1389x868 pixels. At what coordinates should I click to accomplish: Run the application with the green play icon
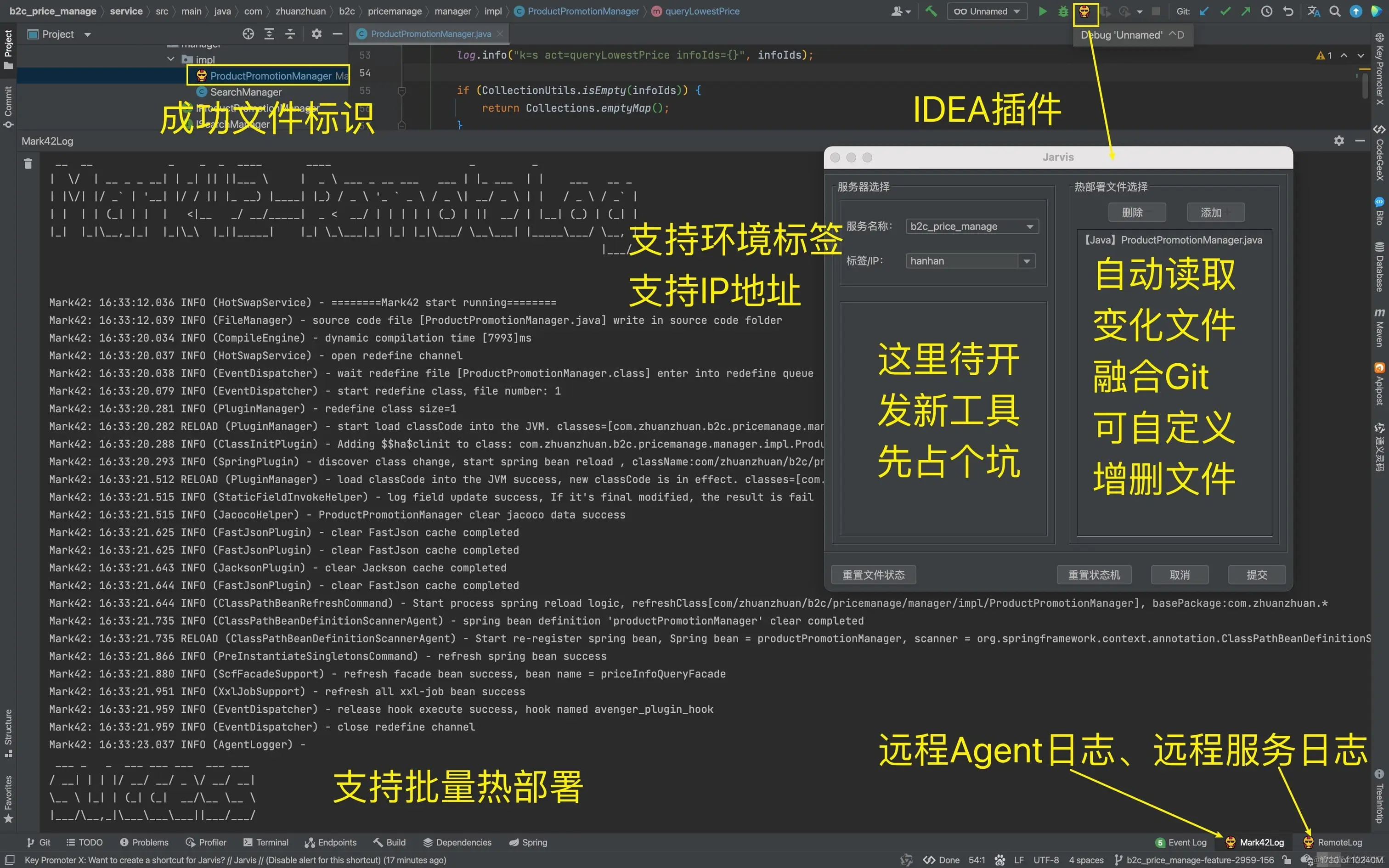pos(1043,11)
